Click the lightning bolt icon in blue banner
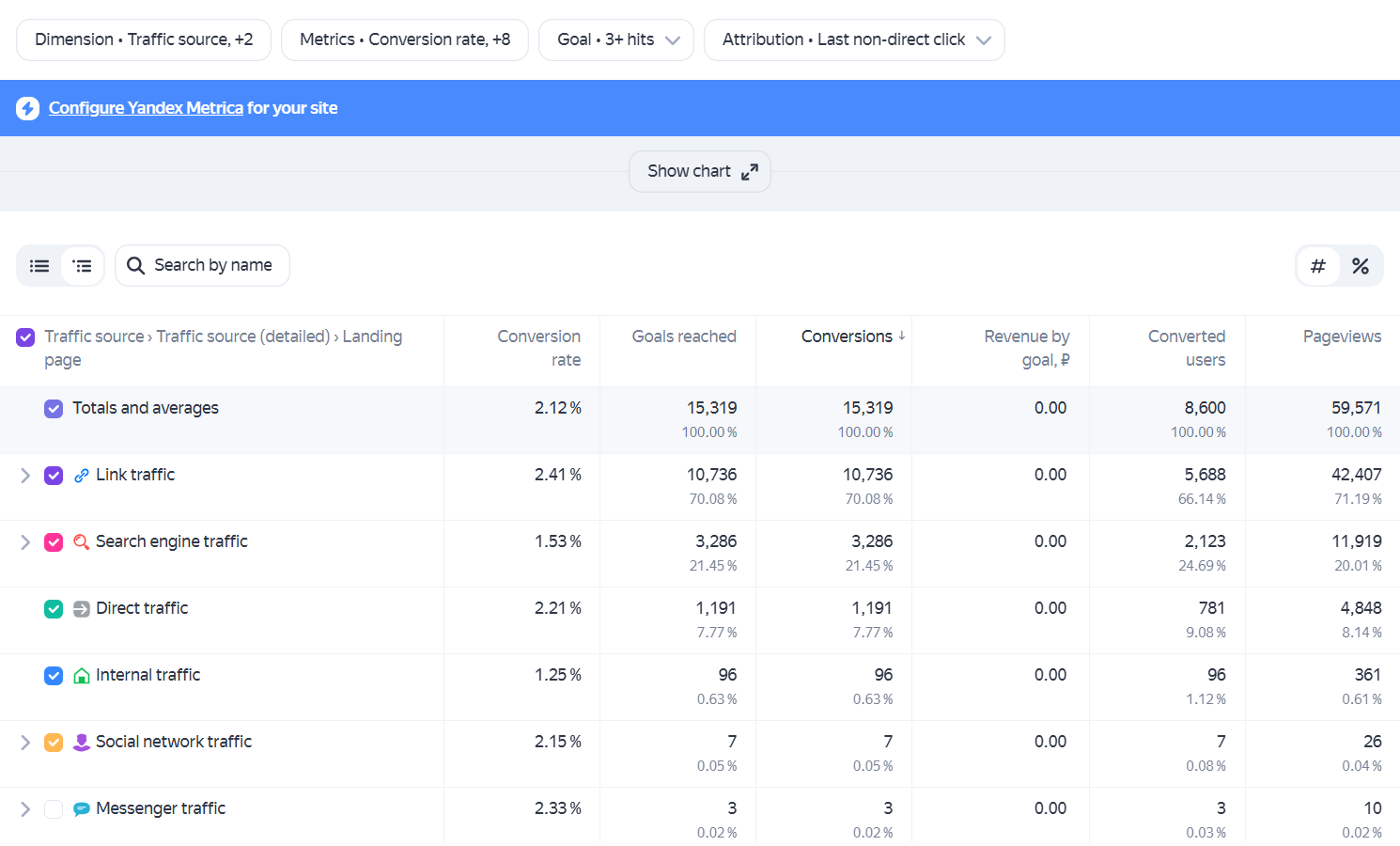 point(28,108)
